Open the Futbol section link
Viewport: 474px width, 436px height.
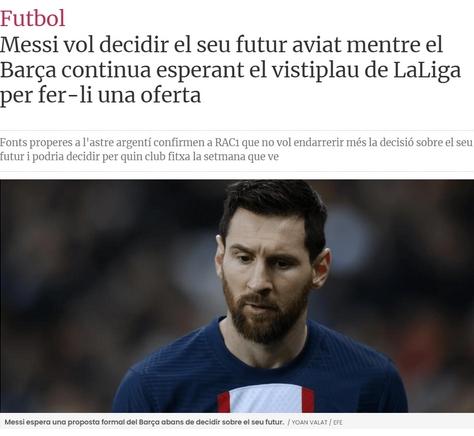(33, 18)
